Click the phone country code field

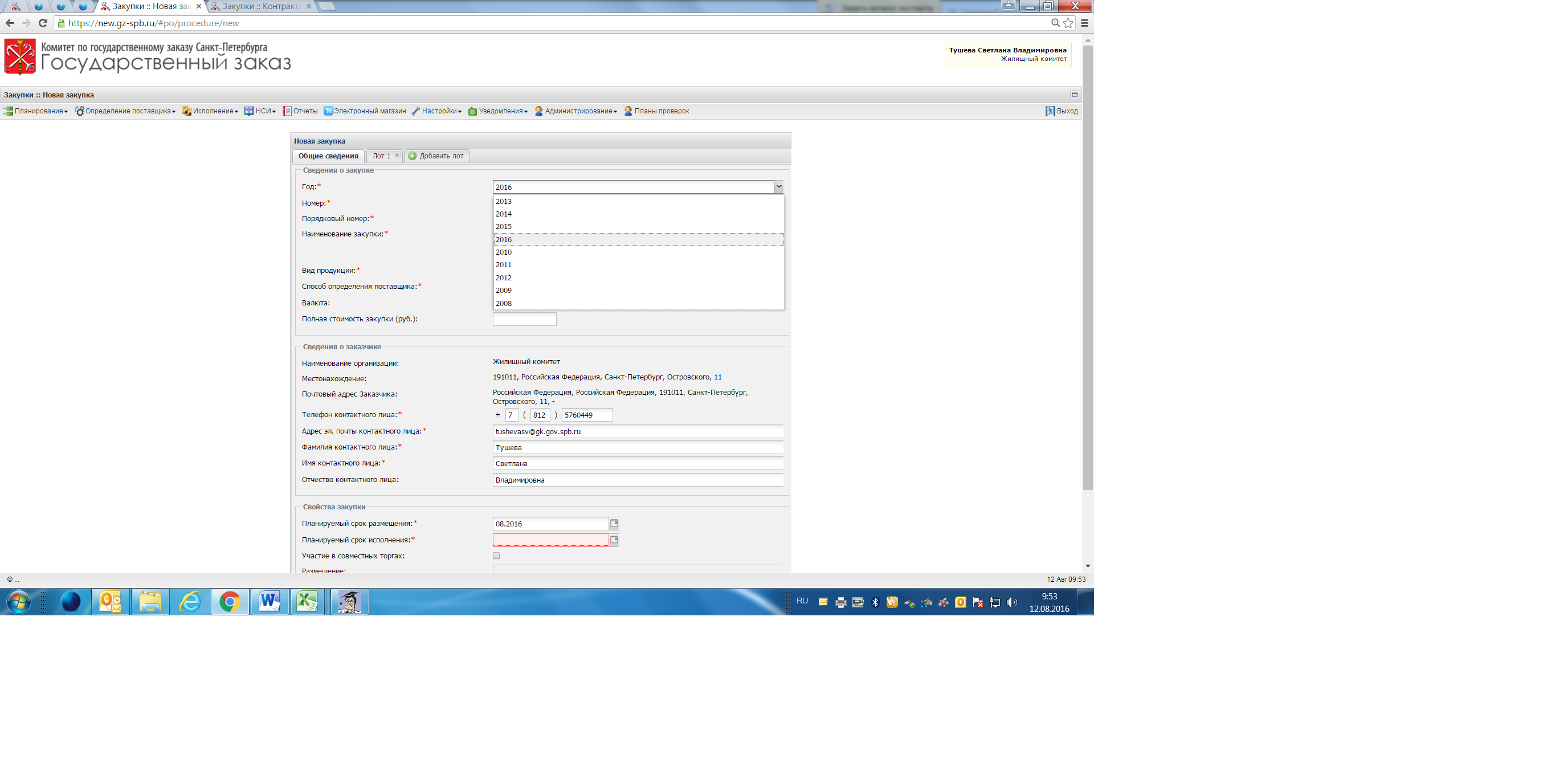pyautogui.click(x=512, y=415)
